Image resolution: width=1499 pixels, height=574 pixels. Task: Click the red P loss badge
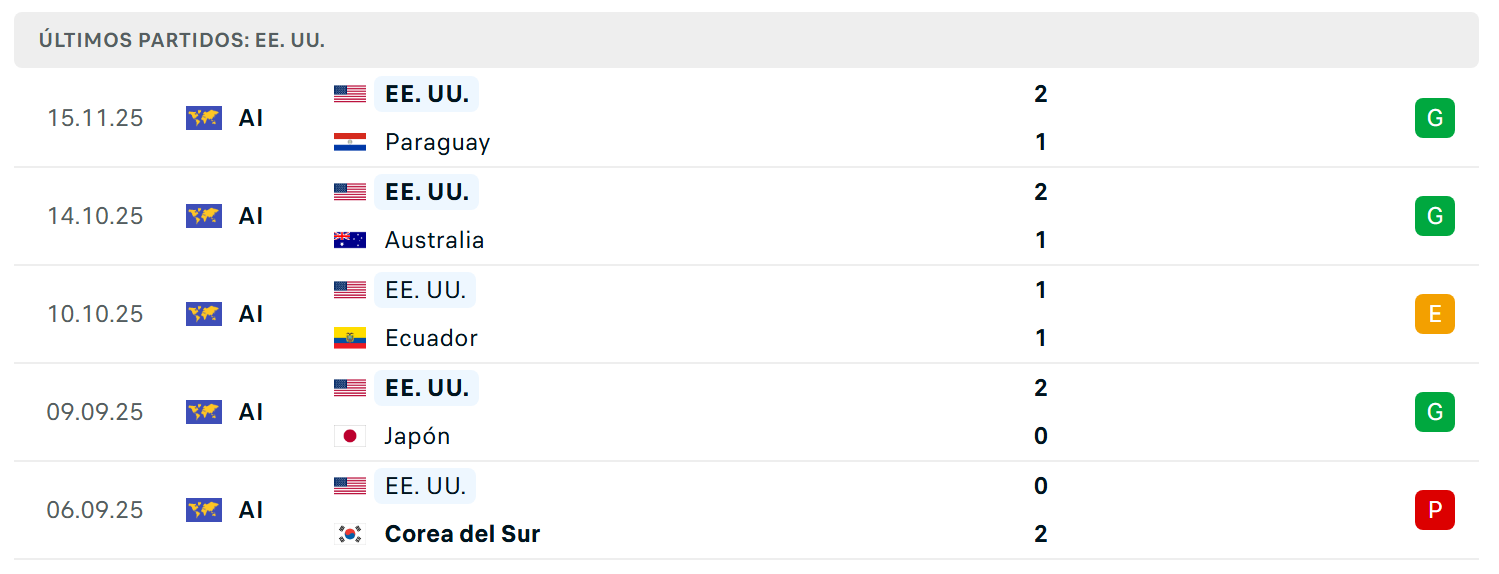pyautogui.click(x=1434, y=510)
